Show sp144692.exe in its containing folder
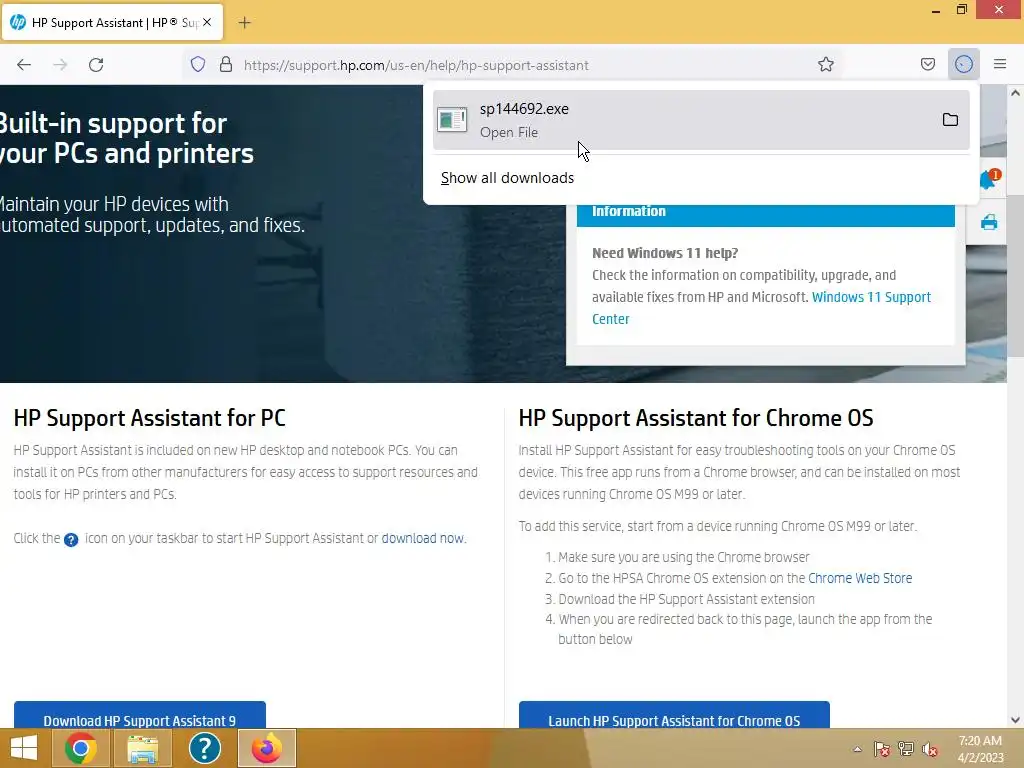This screenshot has height=768, width=1024. 950,120
